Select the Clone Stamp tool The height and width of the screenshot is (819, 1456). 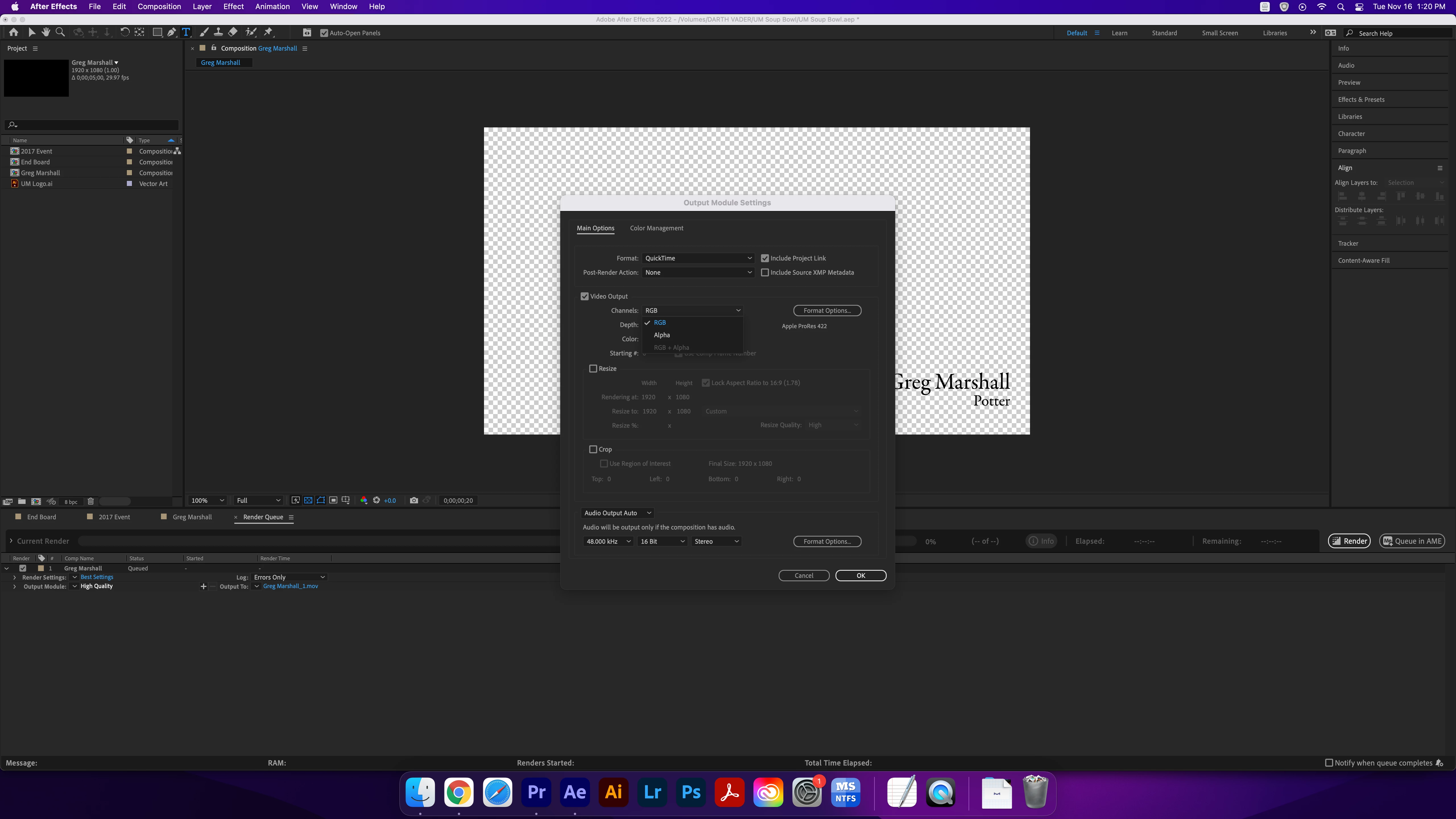coord(218,32)
